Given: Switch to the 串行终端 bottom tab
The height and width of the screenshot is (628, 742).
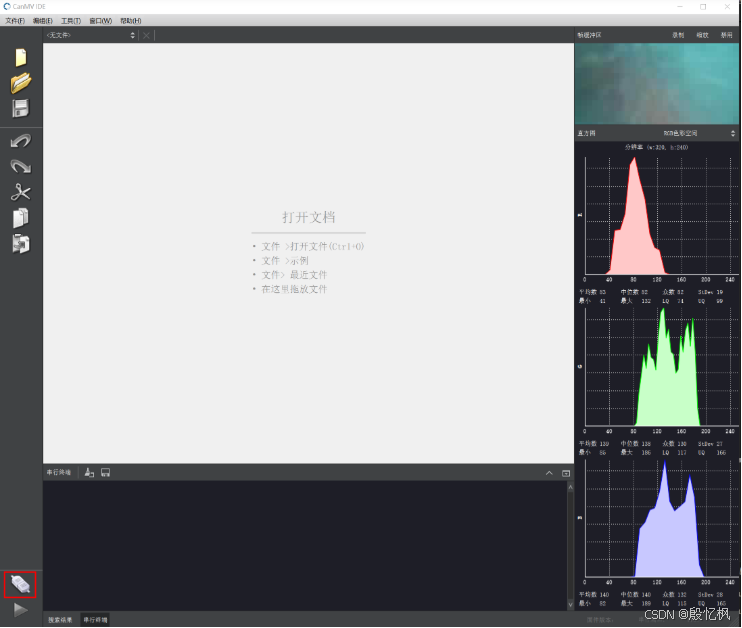Looking at the screenshot, I should coord(95,619).
